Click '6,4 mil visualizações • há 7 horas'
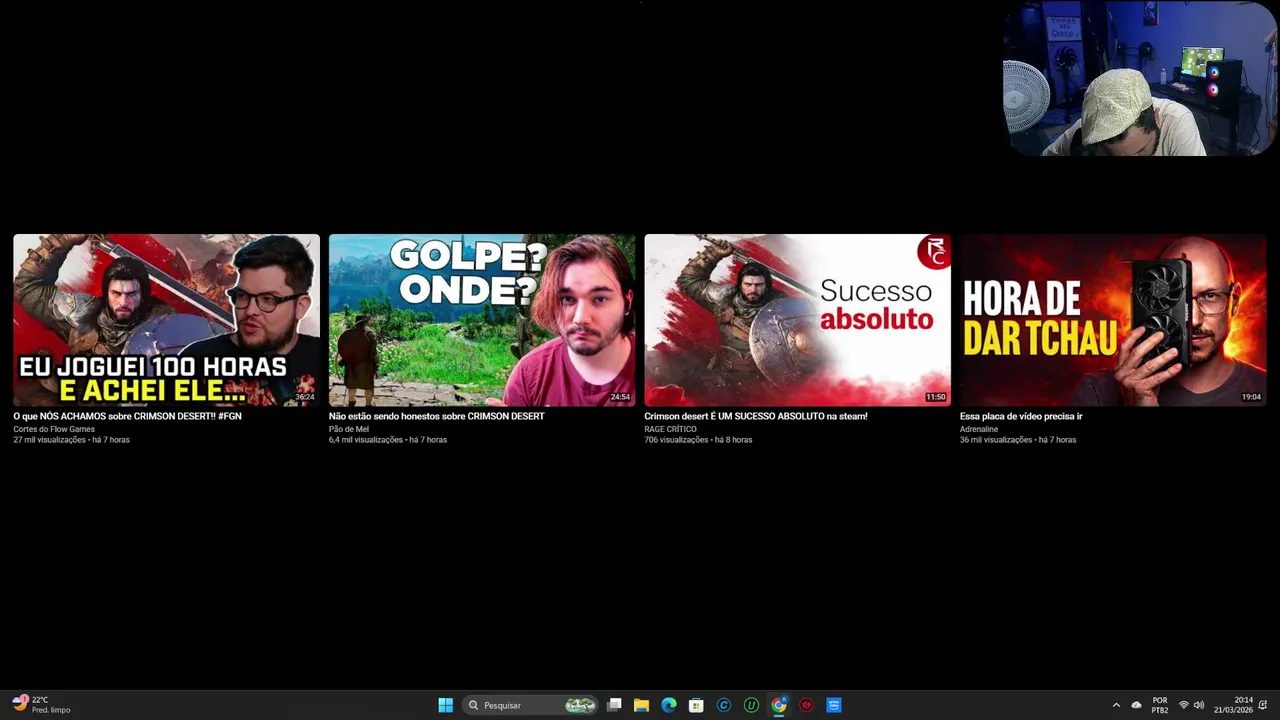 [x=388, y=440]
